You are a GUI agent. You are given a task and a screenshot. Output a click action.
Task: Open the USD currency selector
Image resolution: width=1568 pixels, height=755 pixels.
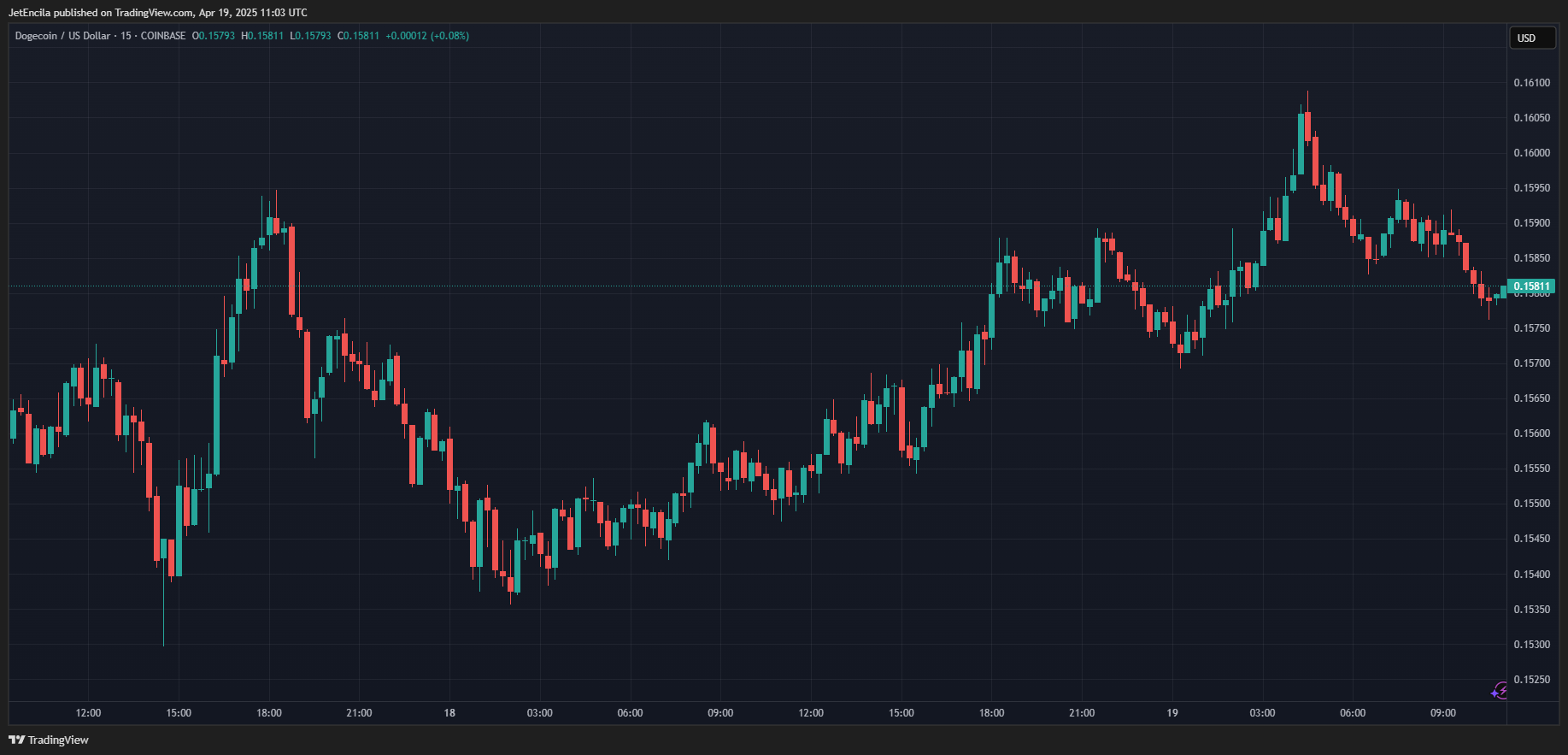coord(1531,38)
